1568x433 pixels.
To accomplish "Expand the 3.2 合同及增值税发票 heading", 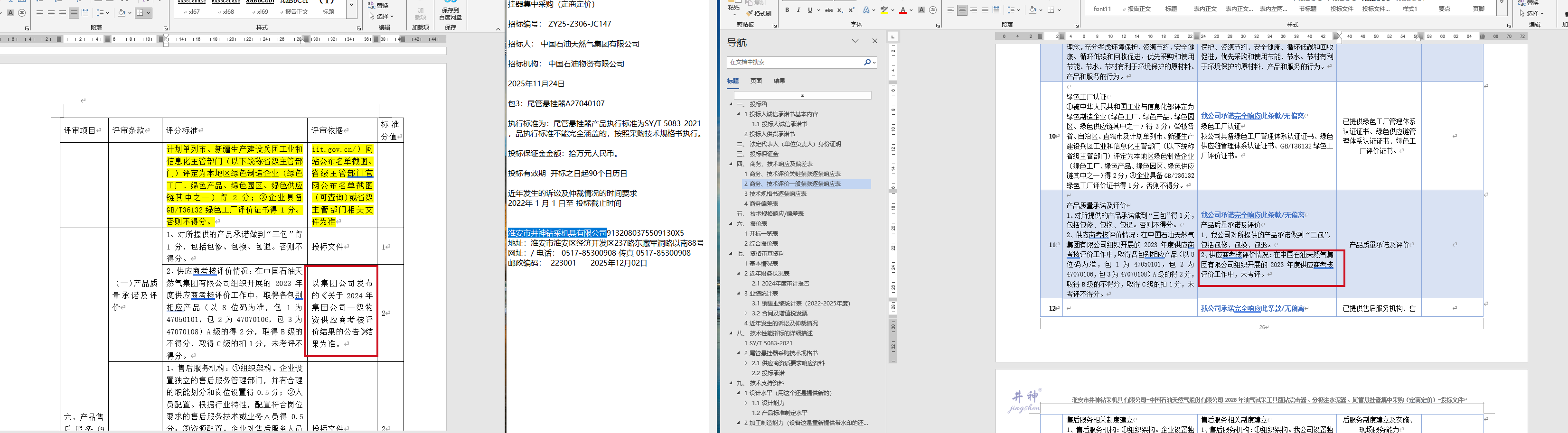I will tap(746, 313).
